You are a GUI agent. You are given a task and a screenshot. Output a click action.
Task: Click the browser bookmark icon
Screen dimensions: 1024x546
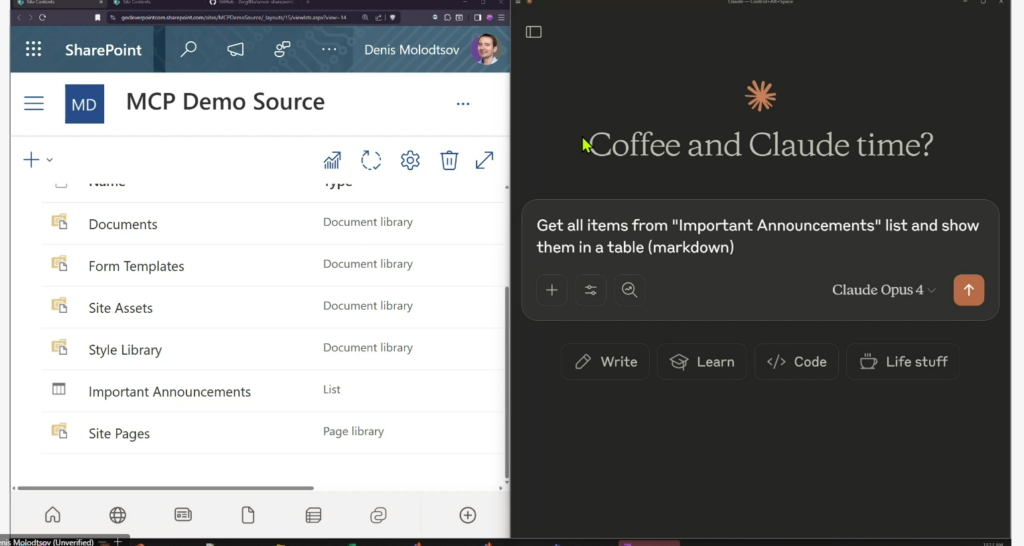tap(97, 18)
